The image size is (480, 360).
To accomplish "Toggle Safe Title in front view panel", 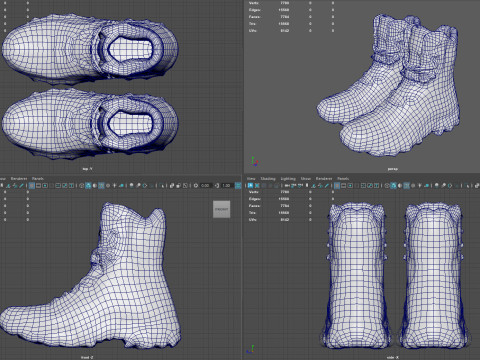I will (x=71, y=185).
